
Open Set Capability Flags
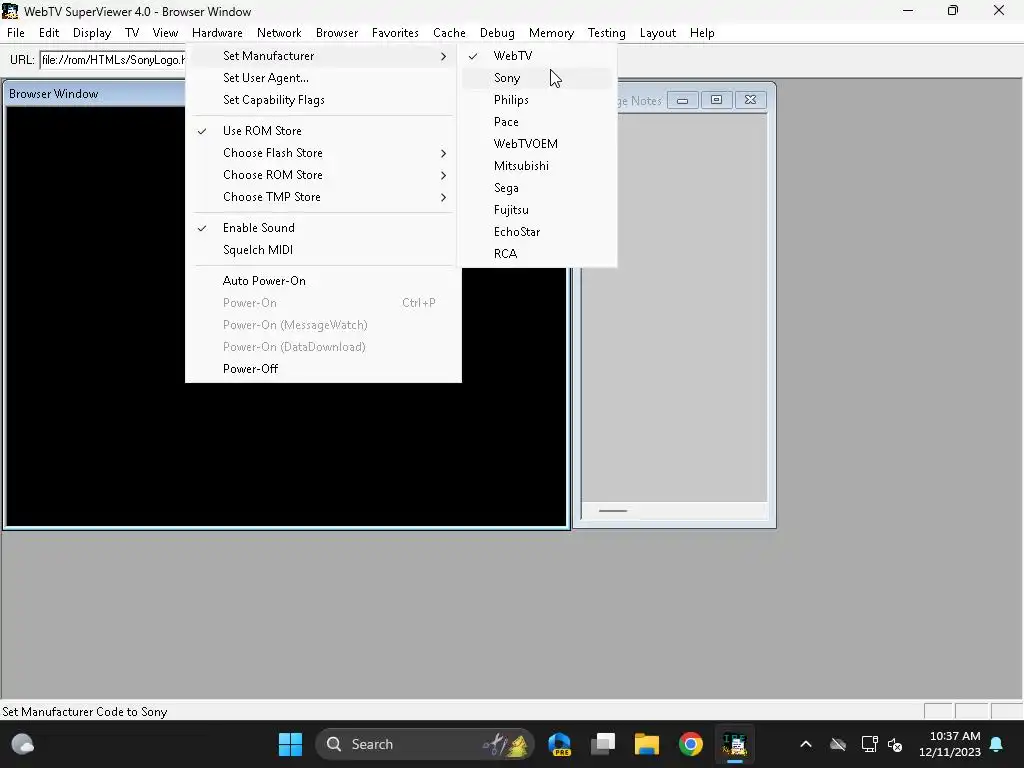(323, 100)
